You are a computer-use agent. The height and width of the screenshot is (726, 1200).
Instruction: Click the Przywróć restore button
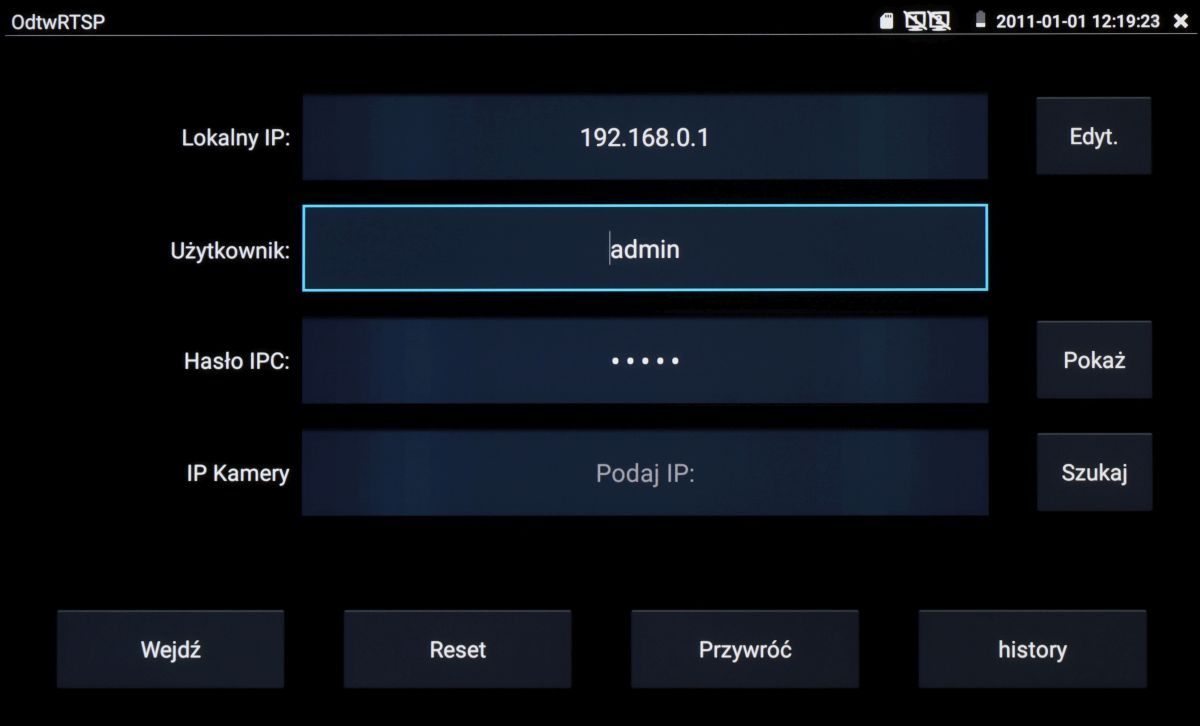(x=745, y=650)
